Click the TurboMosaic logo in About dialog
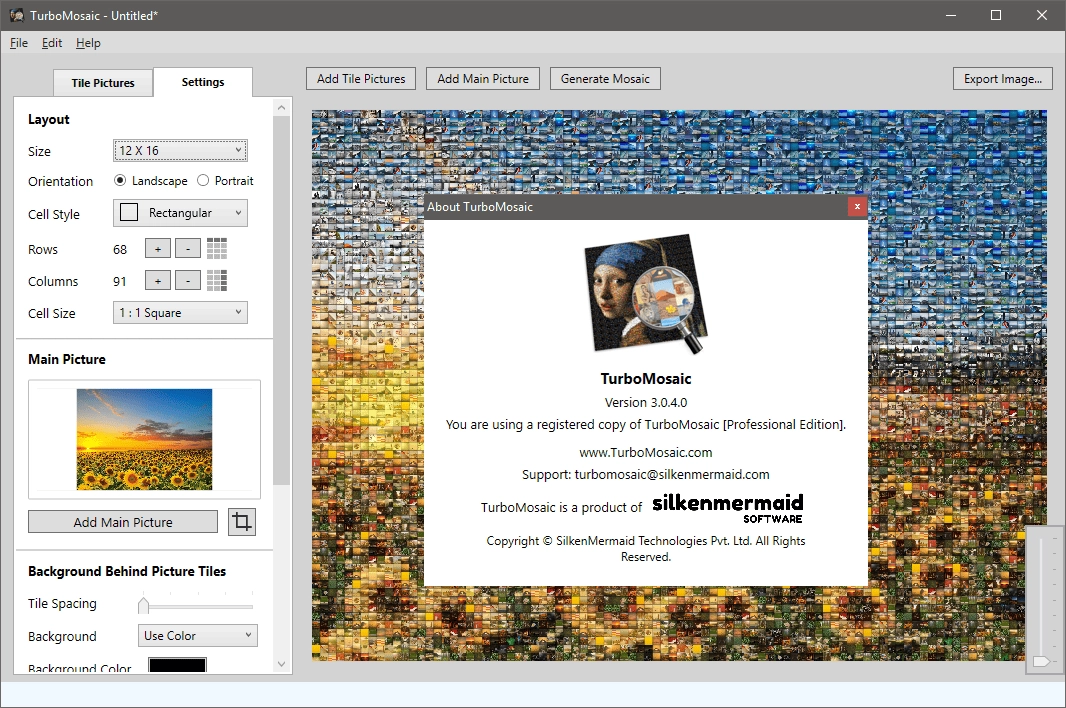This screenshot has height=708, width=1066. click(x=646, y=294)
